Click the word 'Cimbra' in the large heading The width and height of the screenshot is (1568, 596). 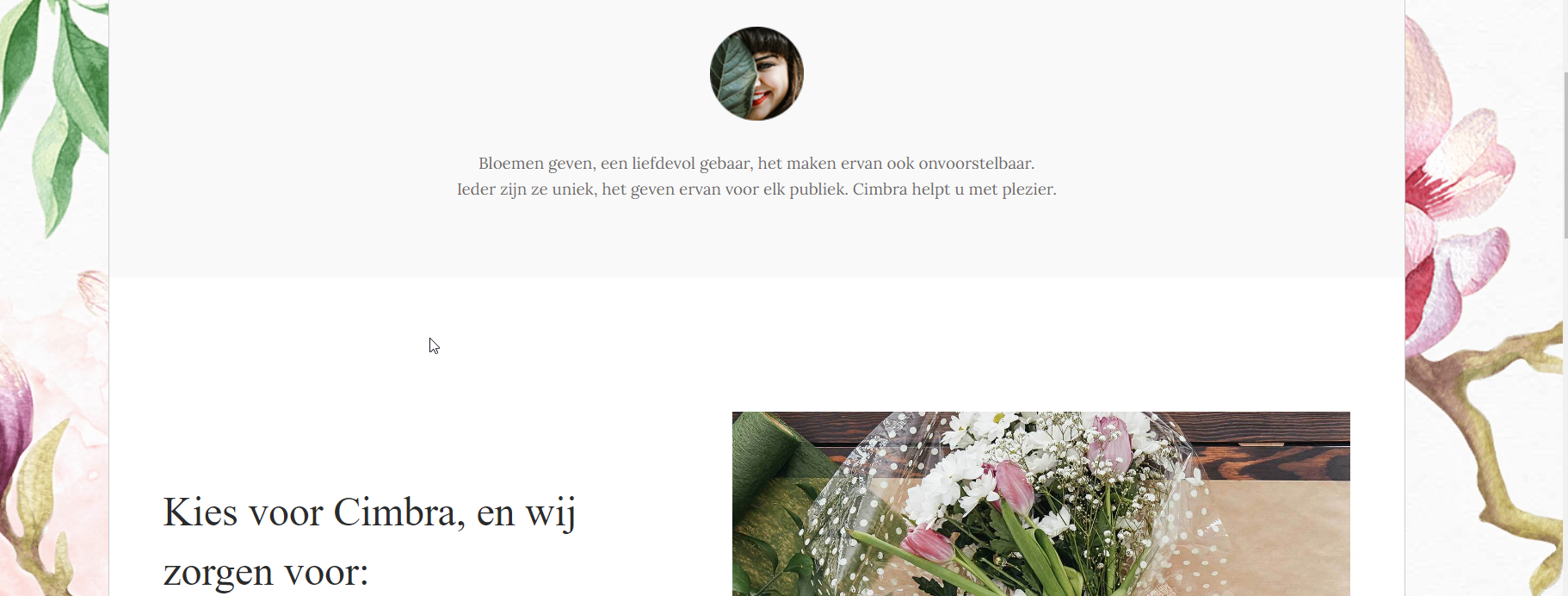pos(395,512)
